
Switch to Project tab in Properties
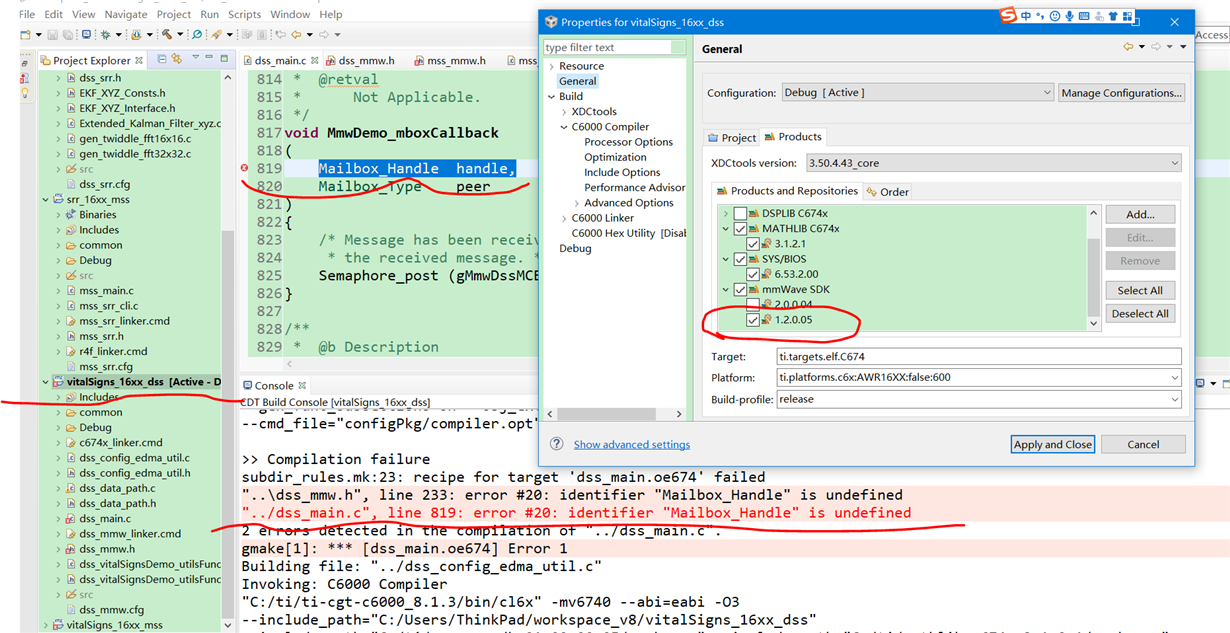(732, 137)
